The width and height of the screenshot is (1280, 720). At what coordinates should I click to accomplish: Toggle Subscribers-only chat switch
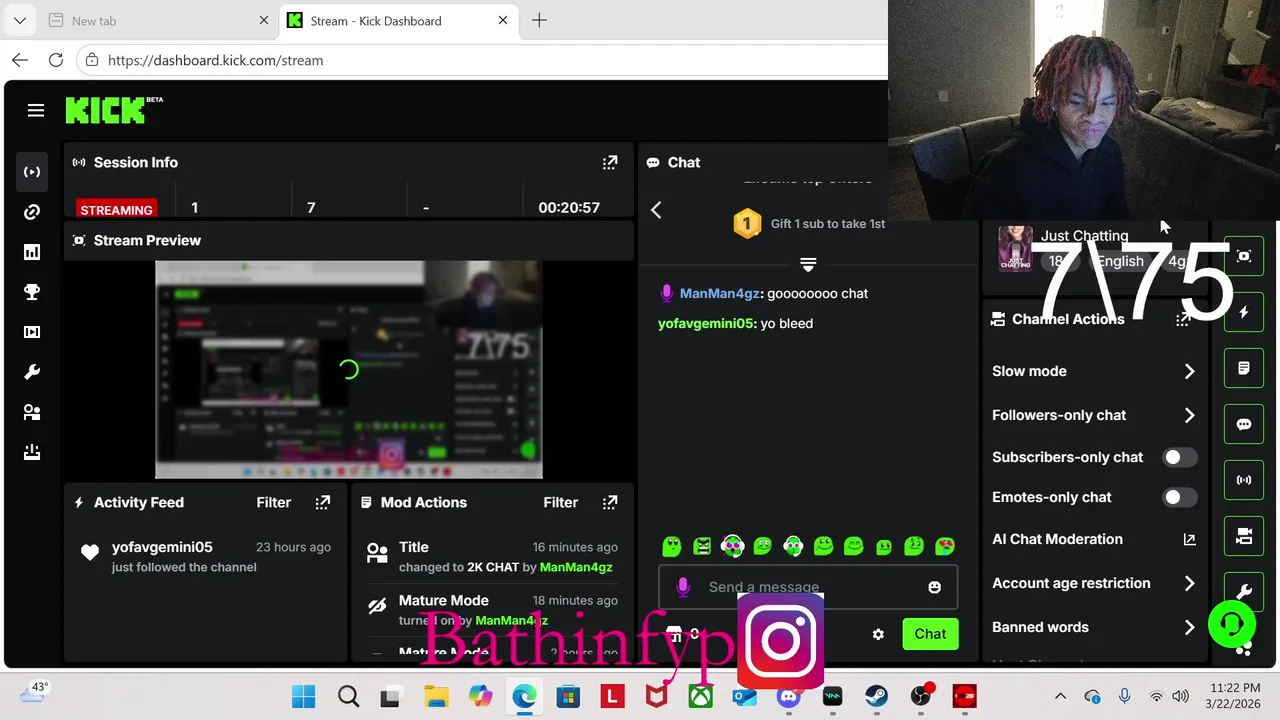point(1179,457)
